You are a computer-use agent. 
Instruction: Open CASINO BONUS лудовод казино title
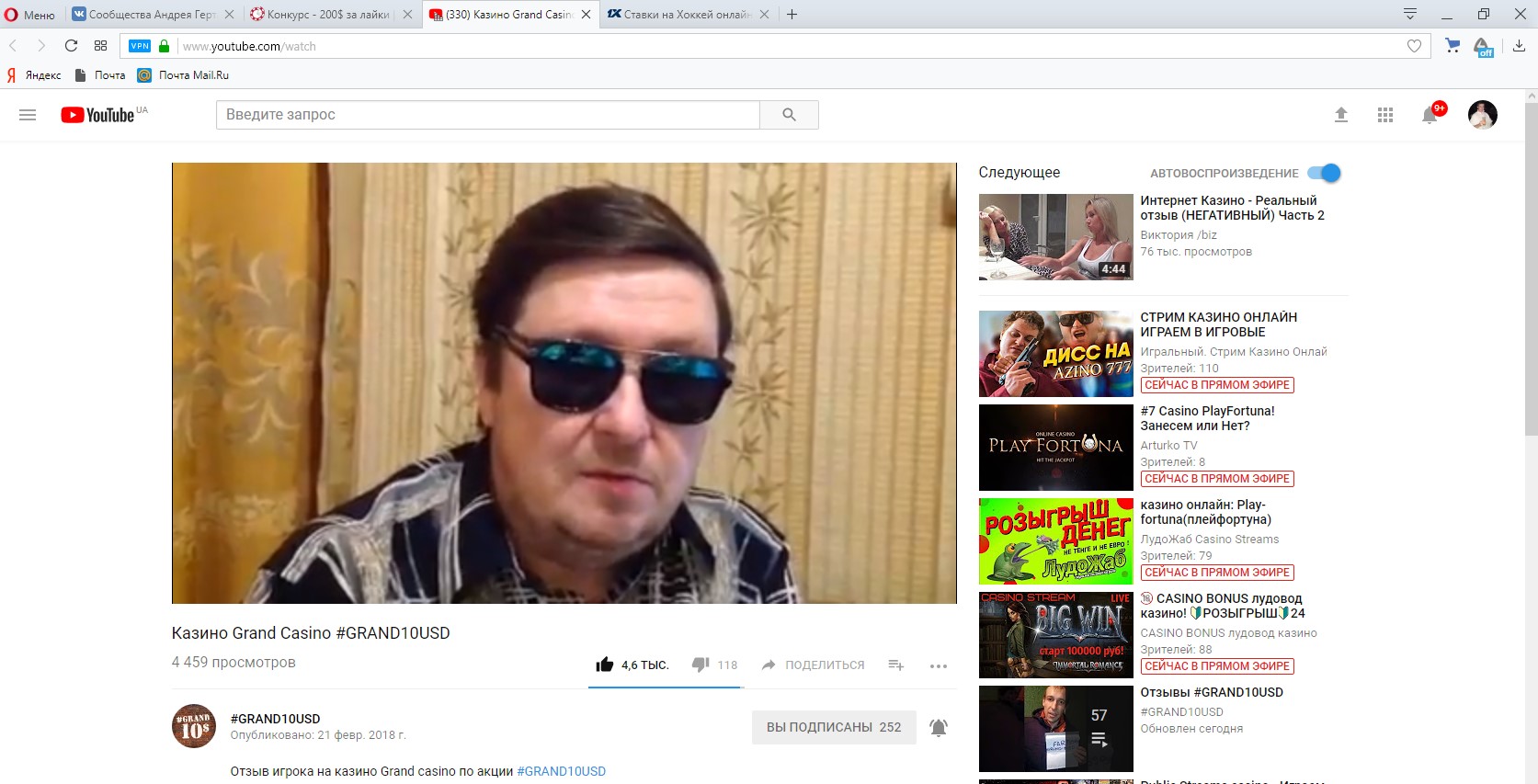[x=1223, y=606]
